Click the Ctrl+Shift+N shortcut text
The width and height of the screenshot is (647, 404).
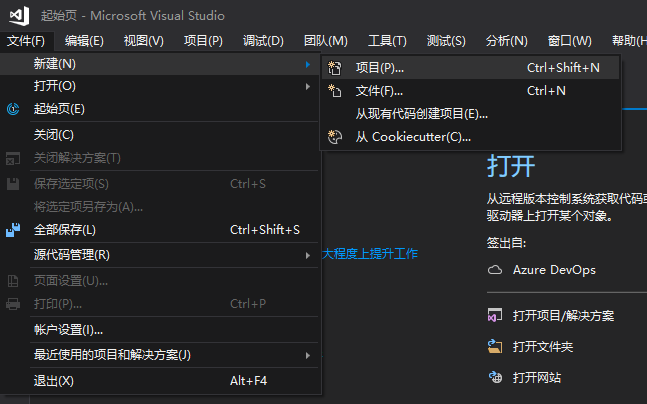(563, 68)
